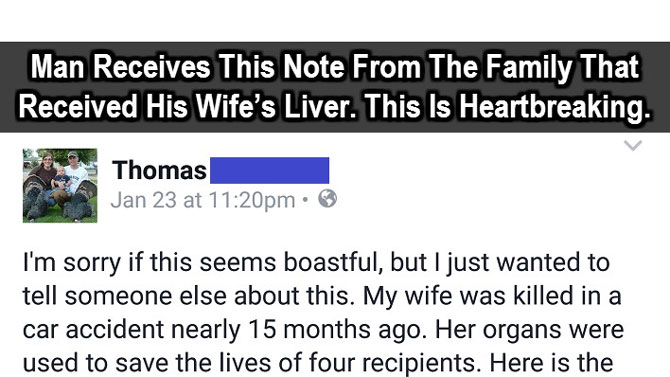670x377 pixels.
Task: Click the blue rectangle hiding the surname
Action: pos(270,171)
